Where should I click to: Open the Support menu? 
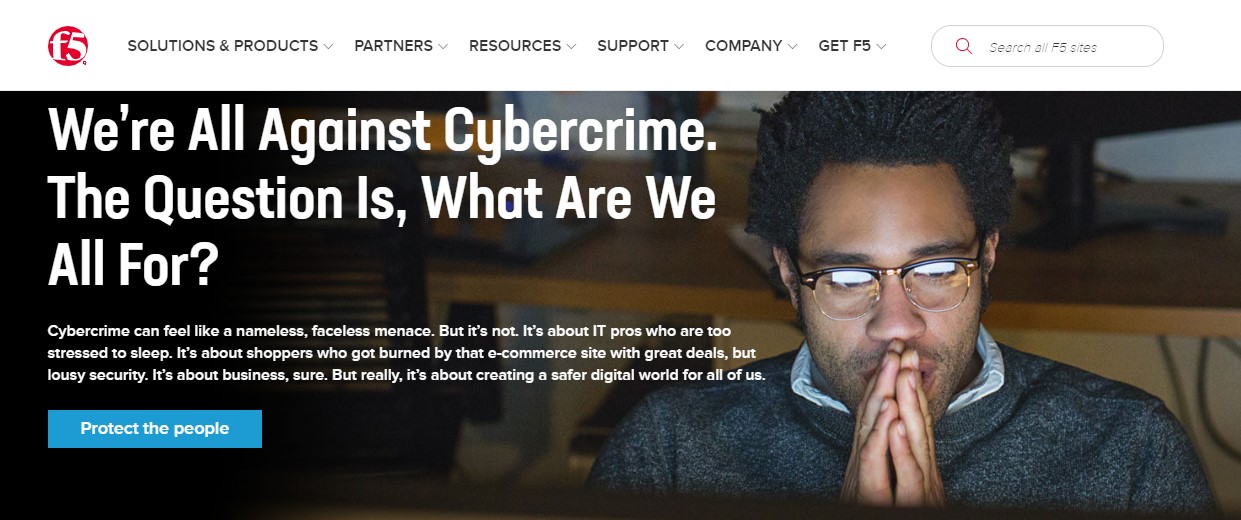[x=633, y=46]
